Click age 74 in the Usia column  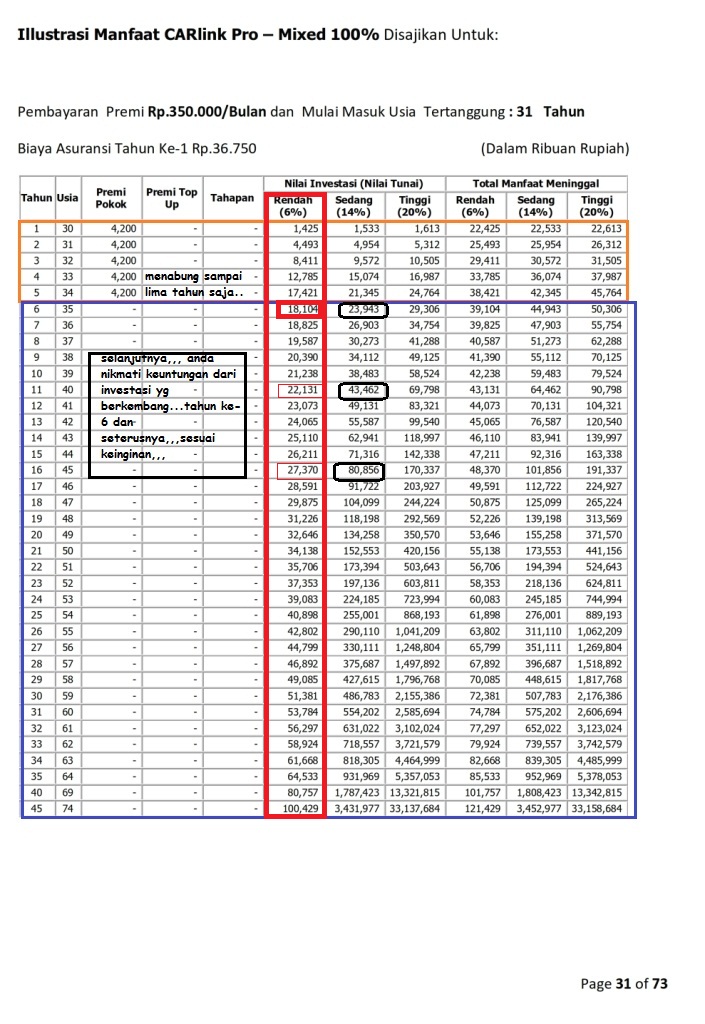coord(68,808)
